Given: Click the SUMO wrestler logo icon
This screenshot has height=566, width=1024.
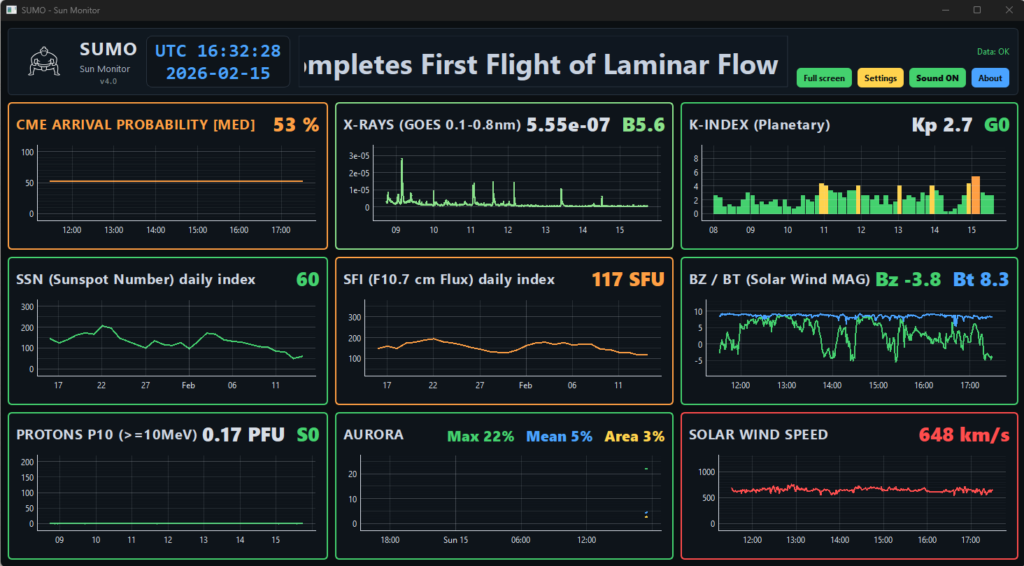Looking at the screenshot, I should [43, 60].
